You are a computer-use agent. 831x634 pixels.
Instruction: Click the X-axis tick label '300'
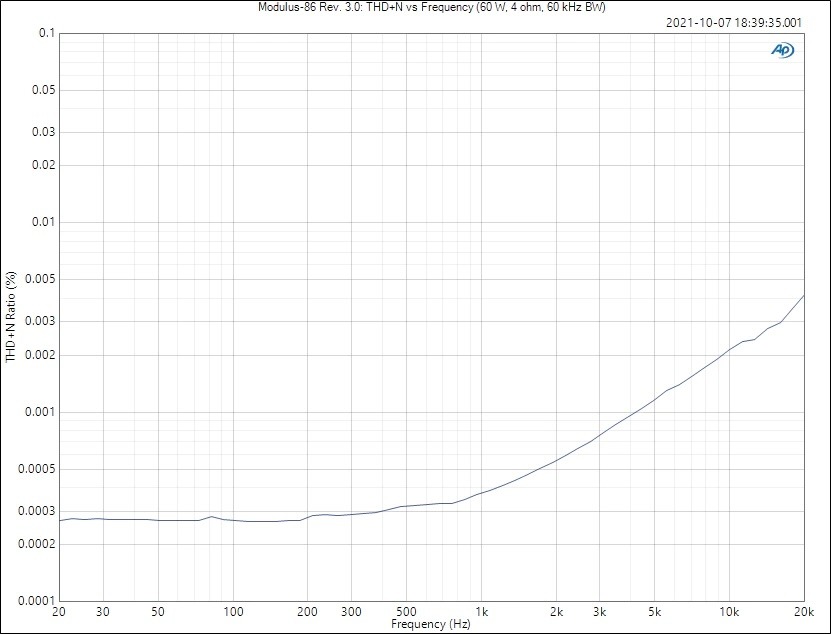pyautogui.click(x=351, y=612)
